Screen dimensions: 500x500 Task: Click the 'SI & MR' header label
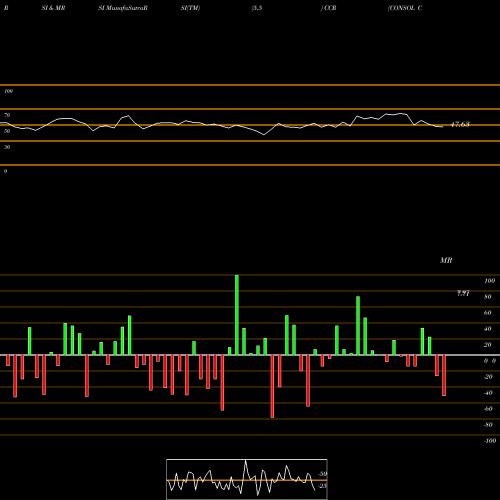click(53, 8)
